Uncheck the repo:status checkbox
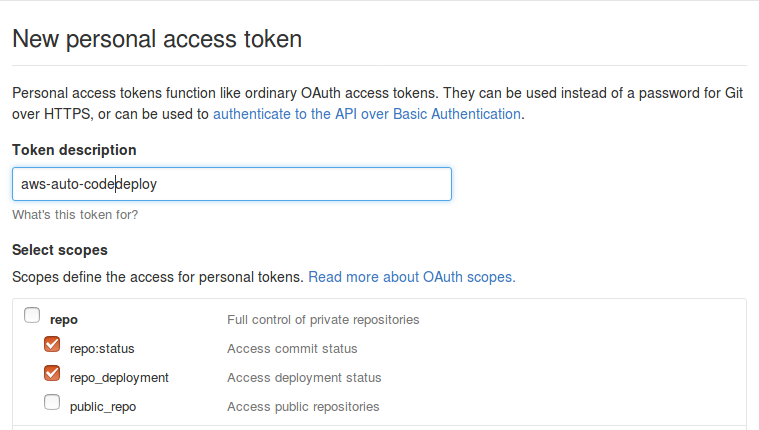The width and height of the screenshot is (759, 430). 52,344
